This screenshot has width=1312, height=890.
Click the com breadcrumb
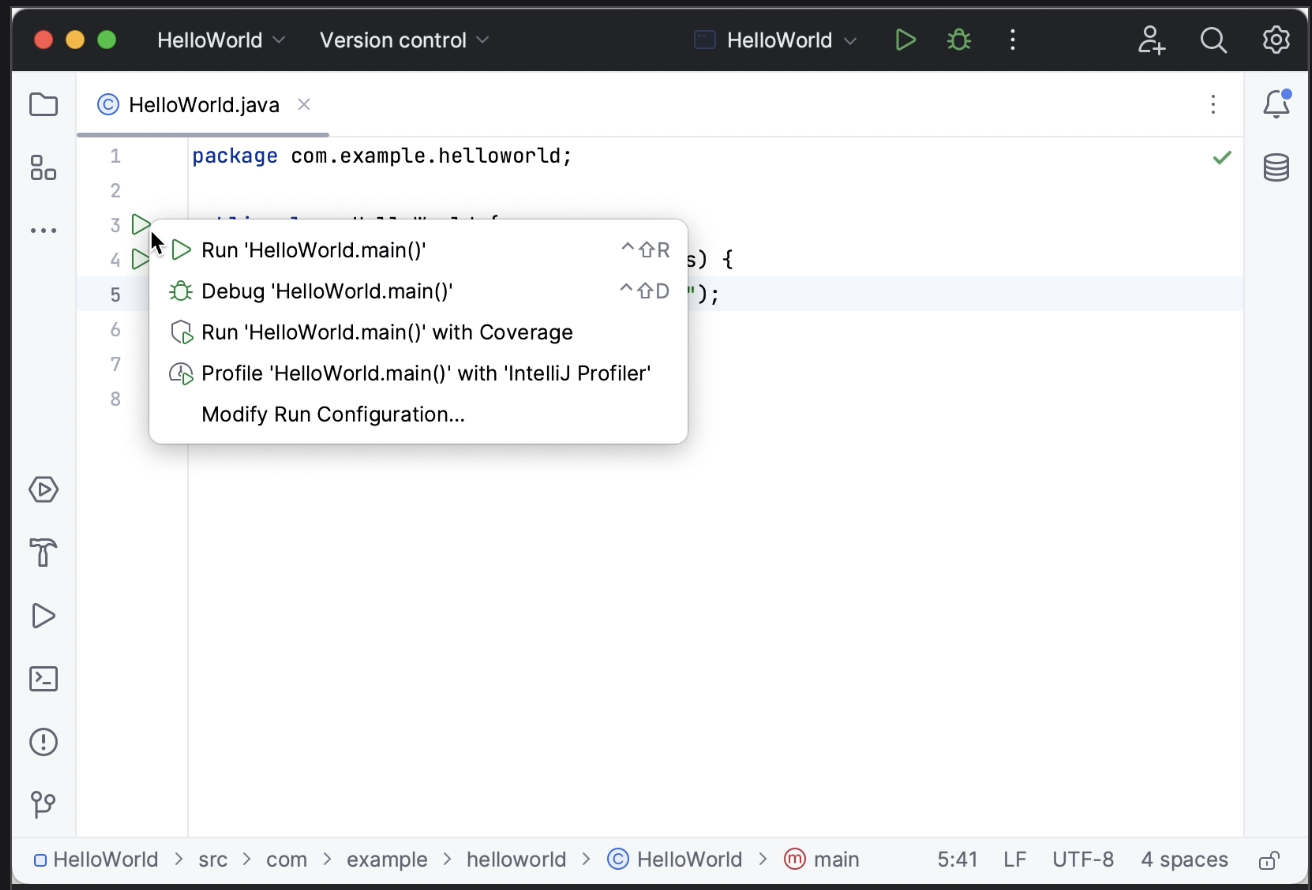point(287,860)
